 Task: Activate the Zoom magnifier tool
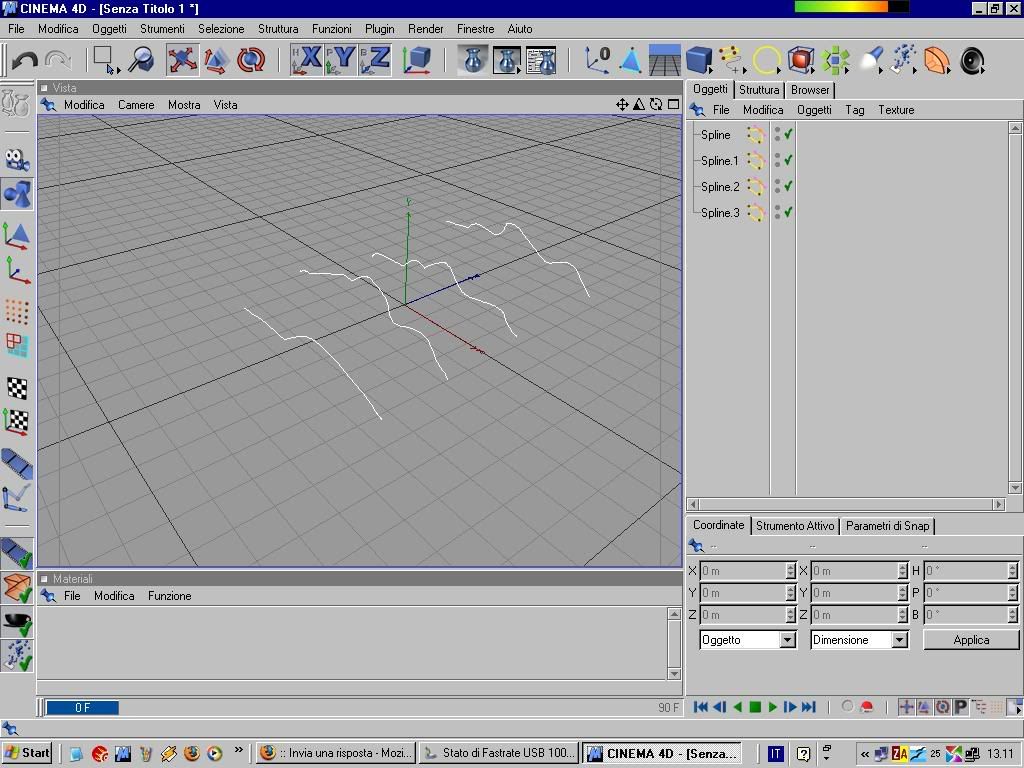point(140,60)
